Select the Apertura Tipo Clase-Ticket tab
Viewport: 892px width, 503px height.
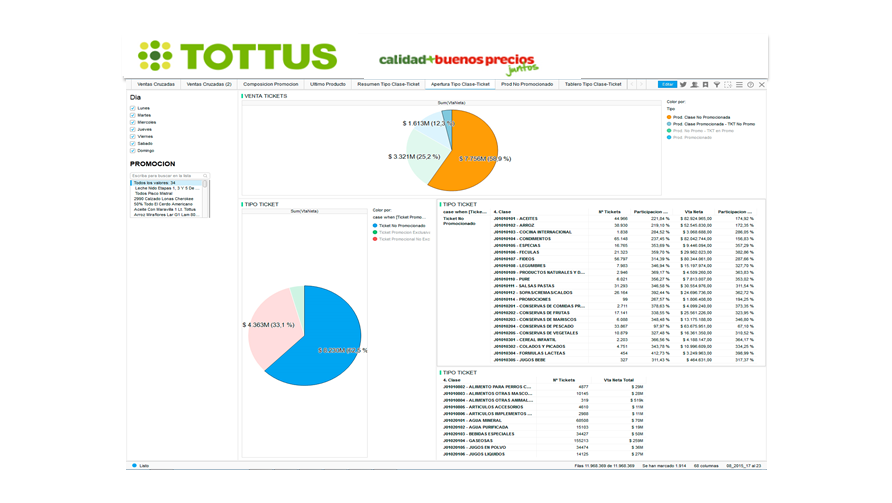[x=460, y=84]
